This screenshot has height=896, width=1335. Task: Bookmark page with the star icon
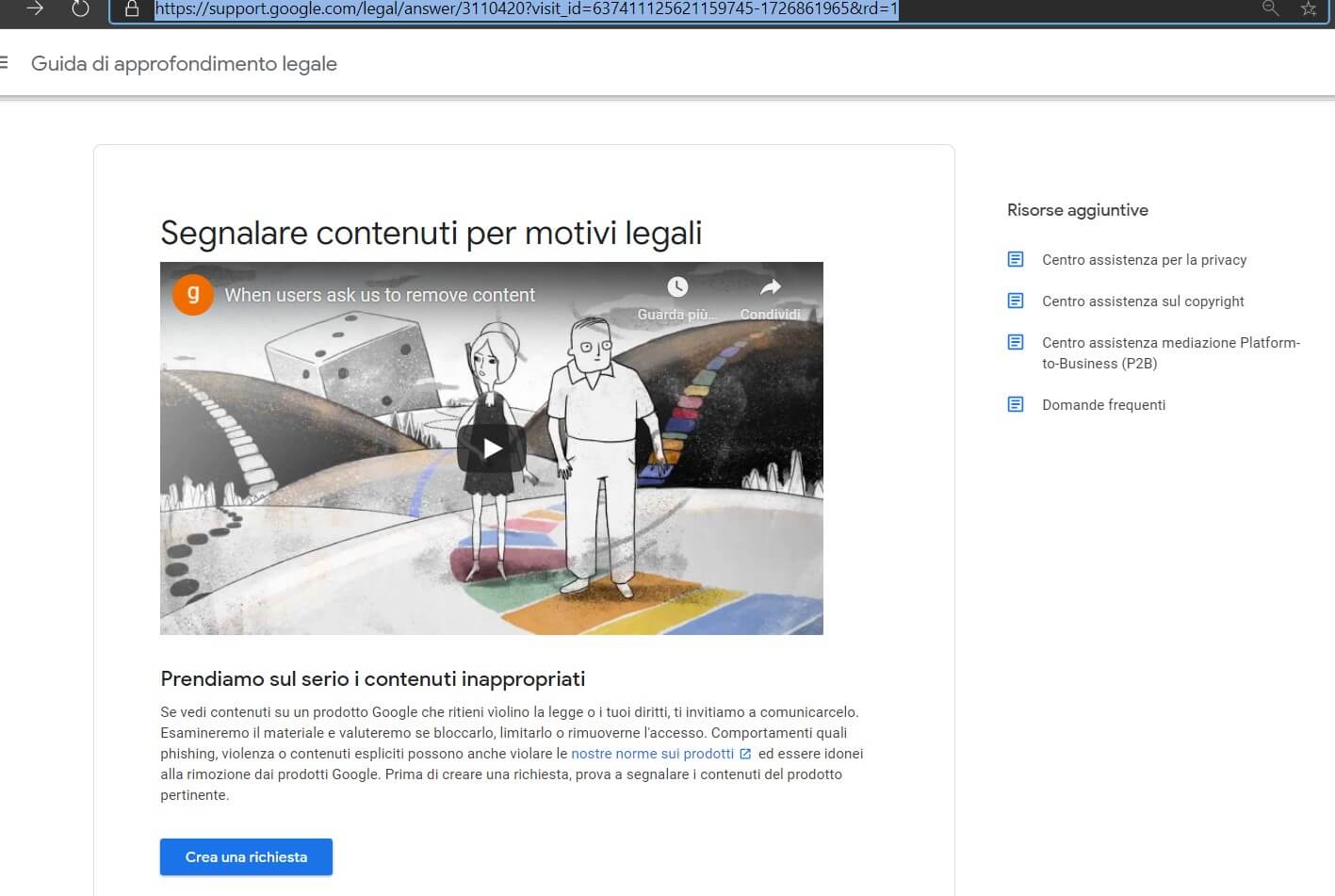click(x=1309, y=9)
